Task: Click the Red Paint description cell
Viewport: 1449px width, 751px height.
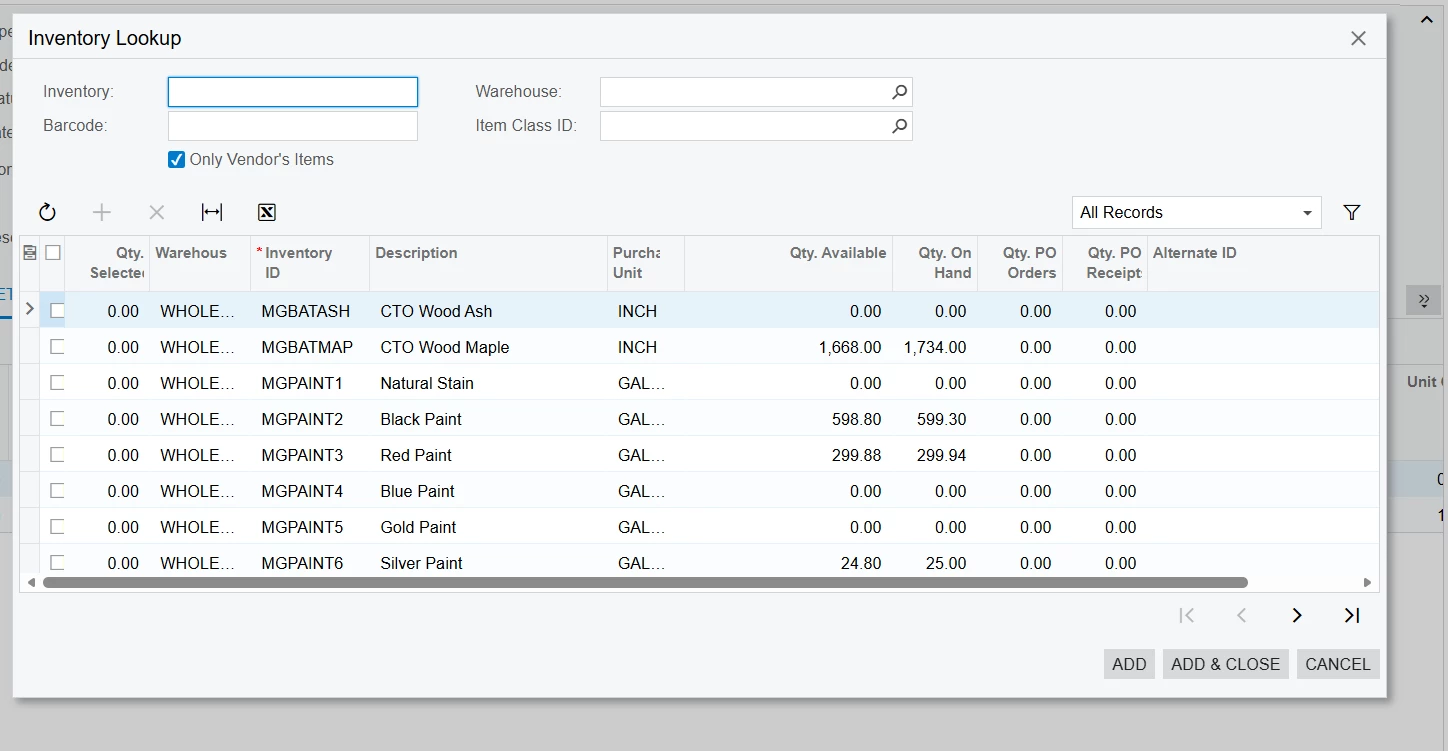Action: [x=488, y=455]
